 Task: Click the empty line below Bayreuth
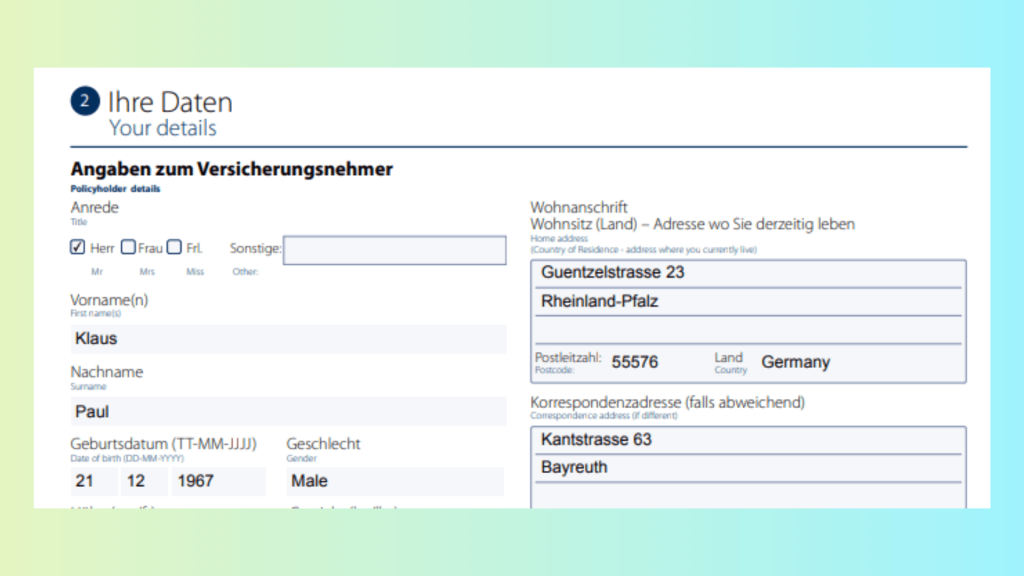click(748, 495)
